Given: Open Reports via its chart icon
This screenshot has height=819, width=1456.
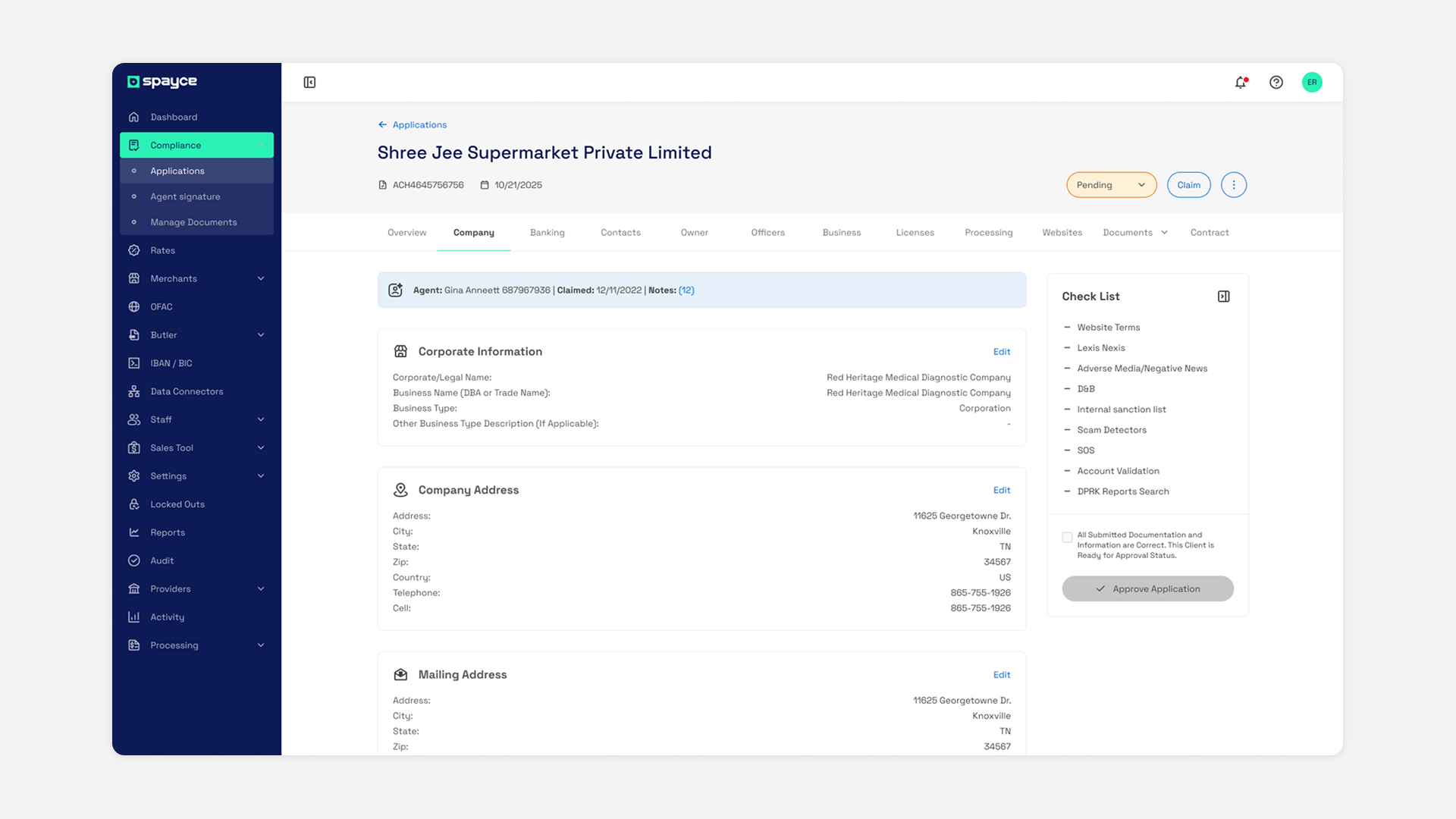Looking at the screenshot, I should 134,532.
